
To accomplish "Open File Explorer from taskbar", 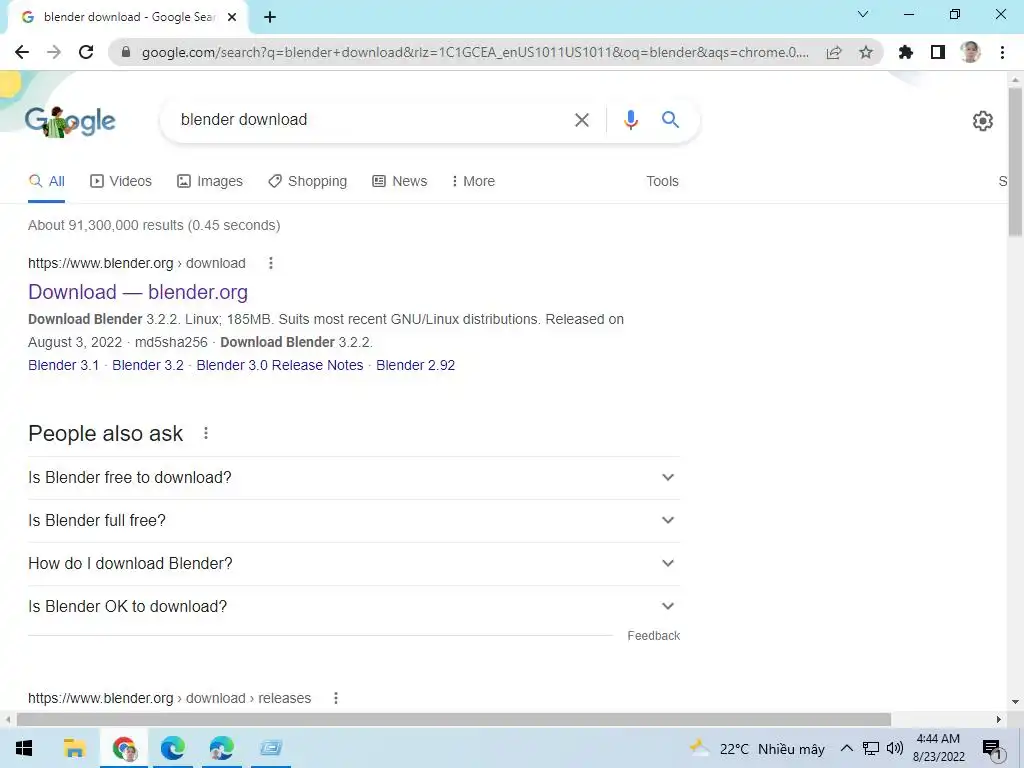I will click(74, 748).
